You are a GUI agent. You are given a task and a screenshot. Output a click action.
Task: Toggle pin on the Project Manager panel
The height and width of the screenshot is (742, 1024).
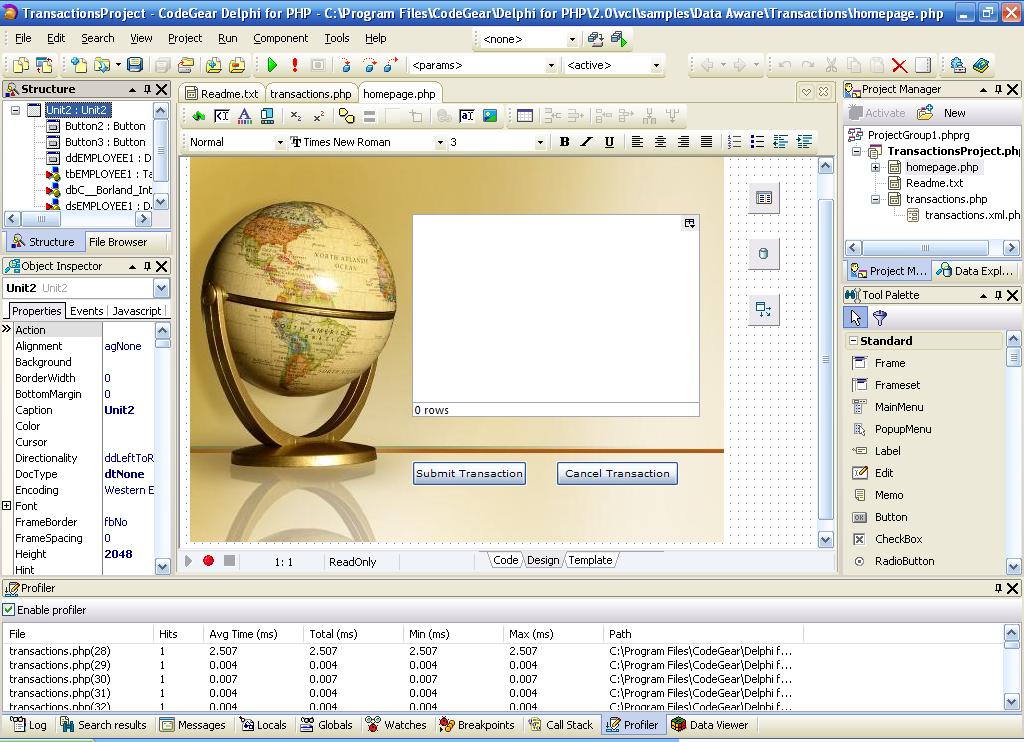[x=999, y=89]
